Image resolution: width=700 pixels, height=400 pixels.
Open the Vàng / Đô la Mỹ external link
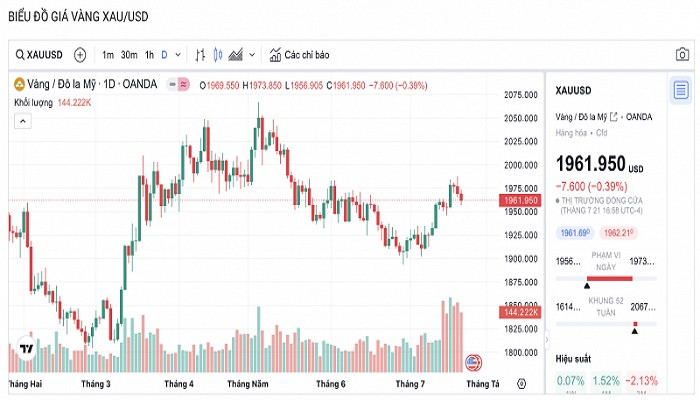click(x=614, y=117)
